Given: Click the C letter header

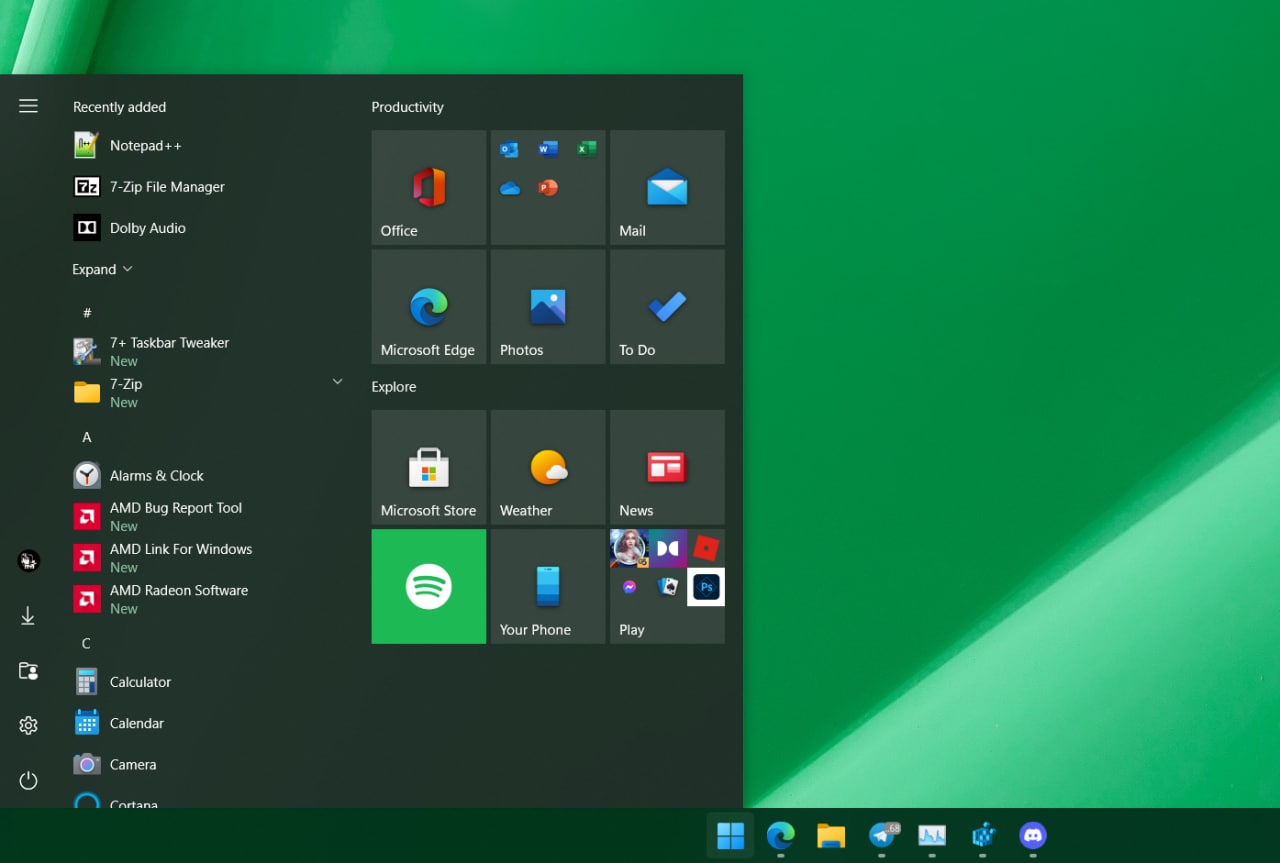Looking at the screenshot, I should coord(86,643).
